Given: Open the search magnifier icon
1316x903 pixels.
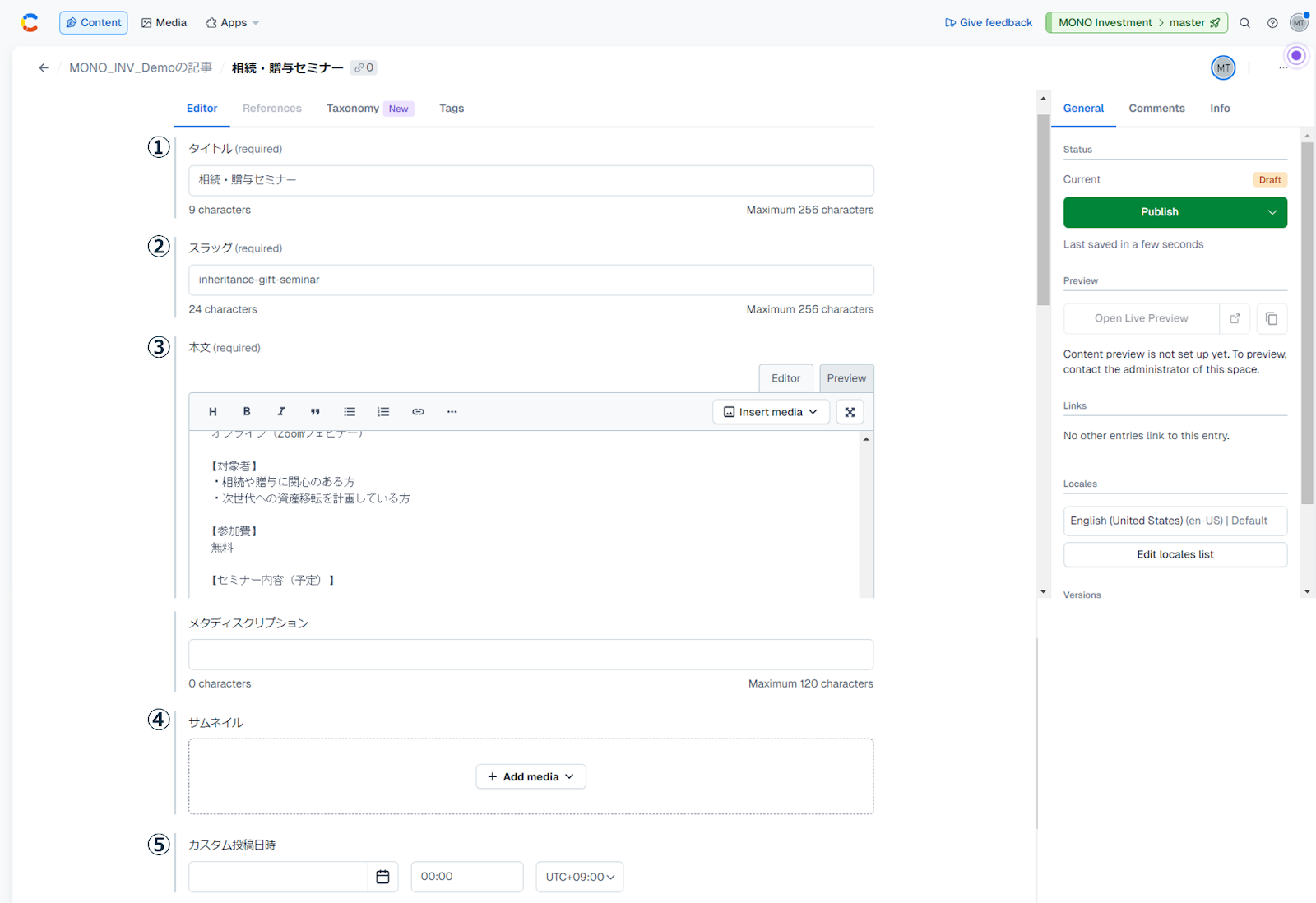Looking at the screenshot, I should click(x=1244, y=23).
